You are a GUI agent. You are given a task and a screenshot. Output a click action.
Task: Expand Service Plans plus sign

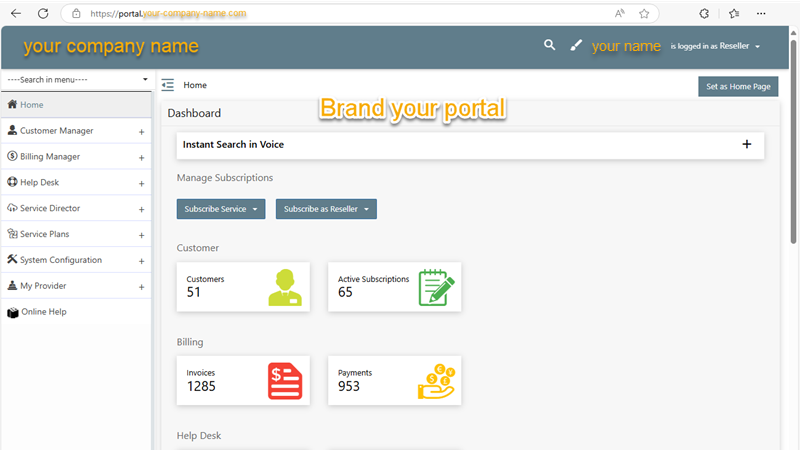click(x=141, y=235)
